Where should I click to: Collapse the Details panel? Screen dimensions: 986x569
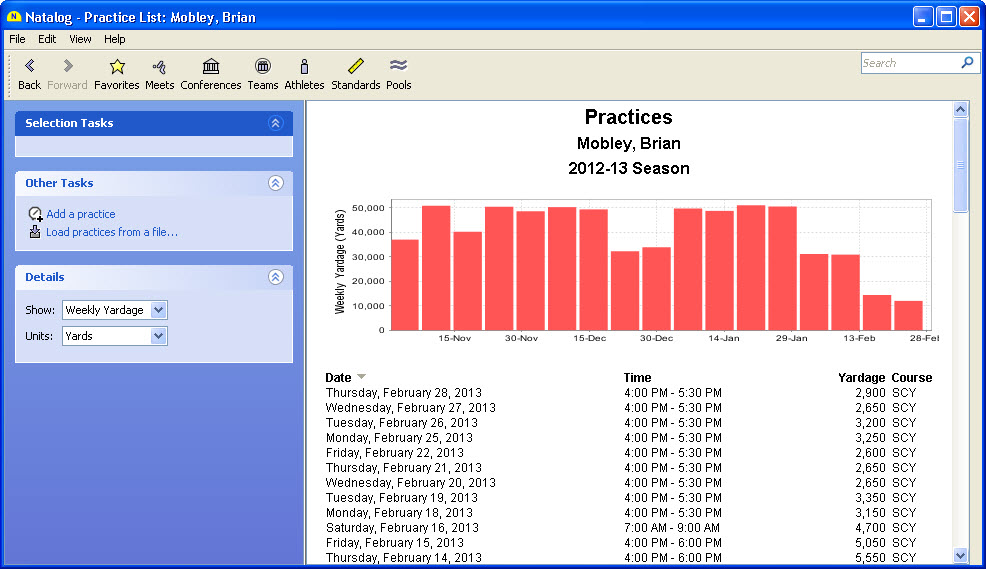276,277
